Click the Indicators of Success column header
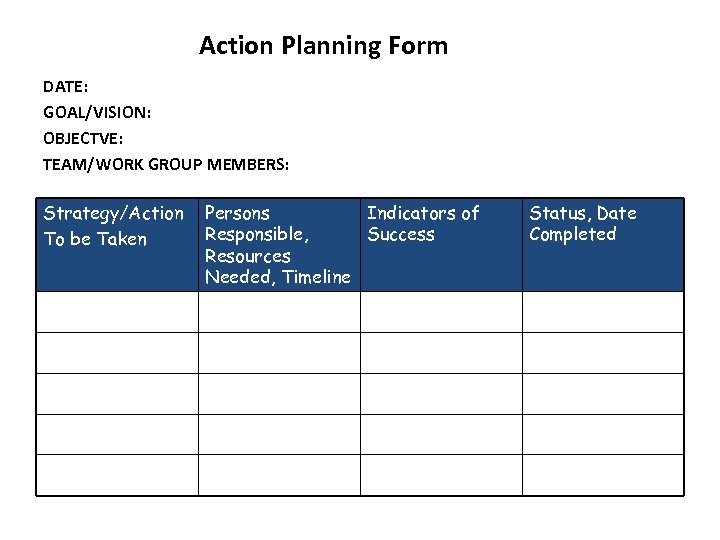Viewport: 720px width, 540px height. tap(423, 224)
